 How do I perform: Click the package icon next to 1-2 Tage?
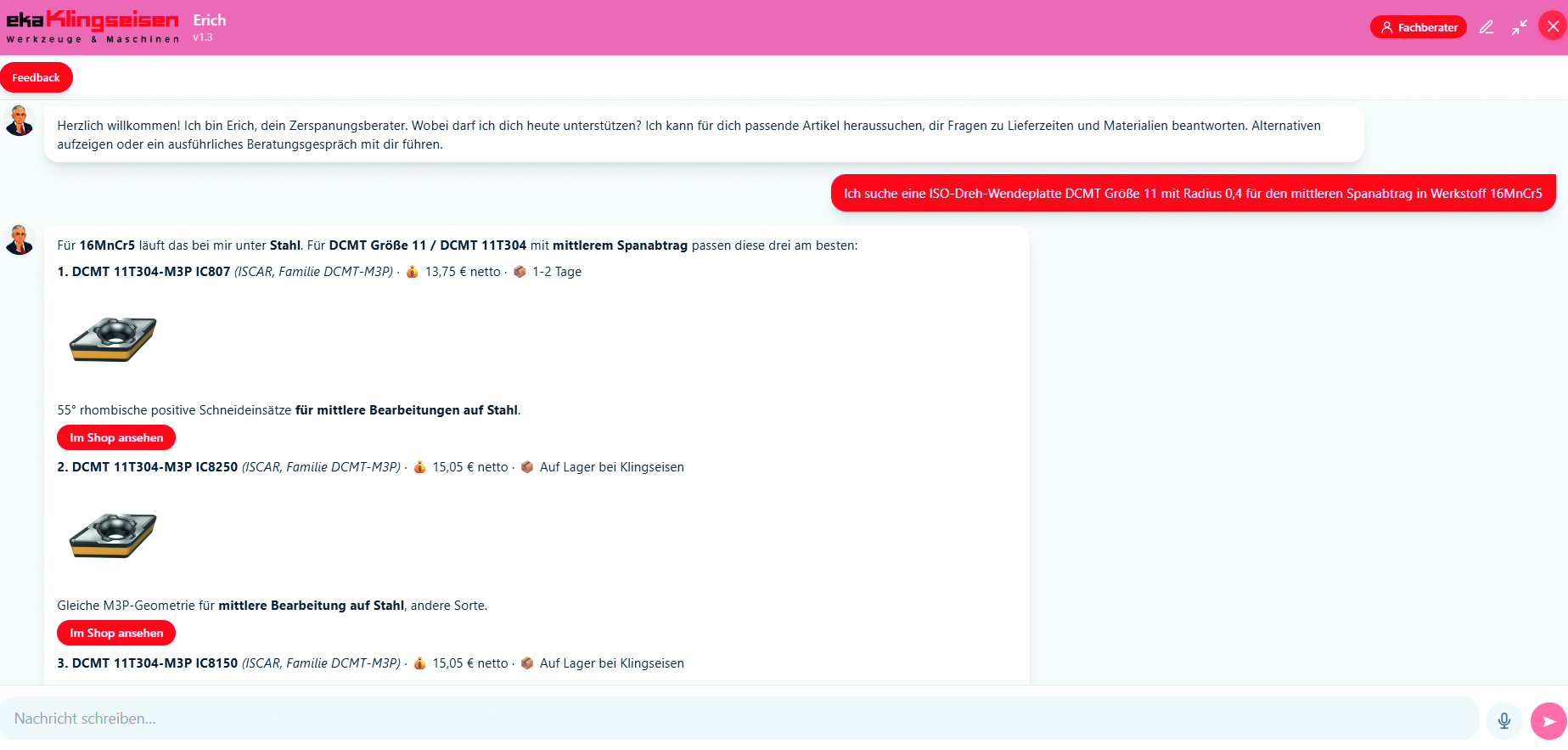pyautogui.click(x=520, y=272)
